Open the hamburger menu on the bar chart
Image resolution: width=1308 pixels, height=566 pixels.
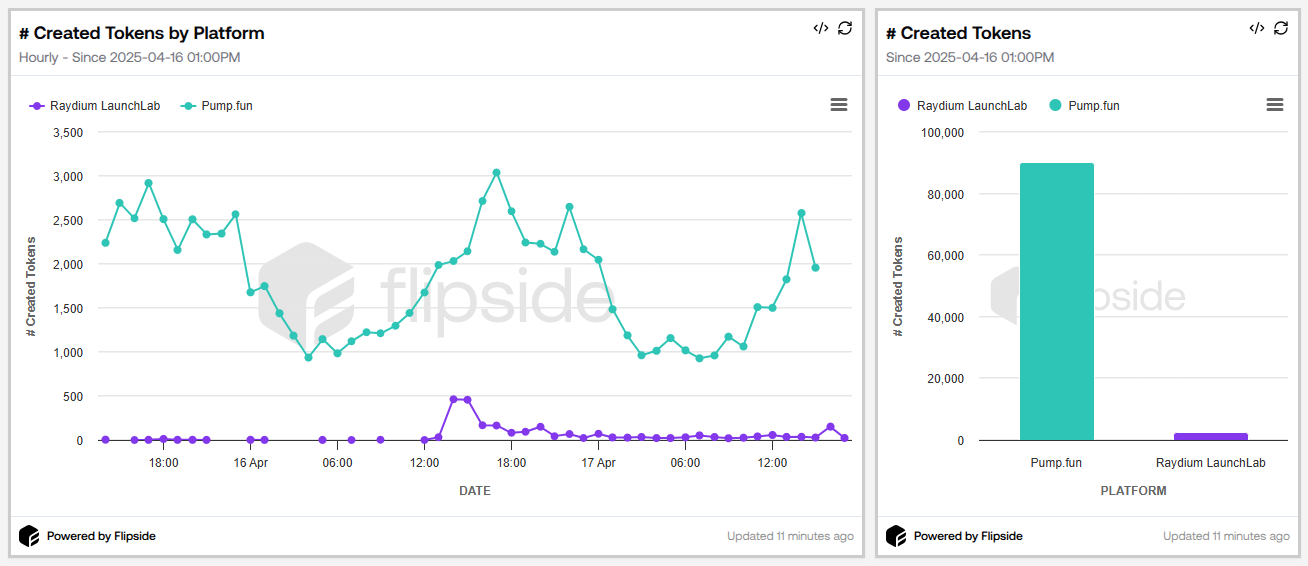(x=1274, y=105)
